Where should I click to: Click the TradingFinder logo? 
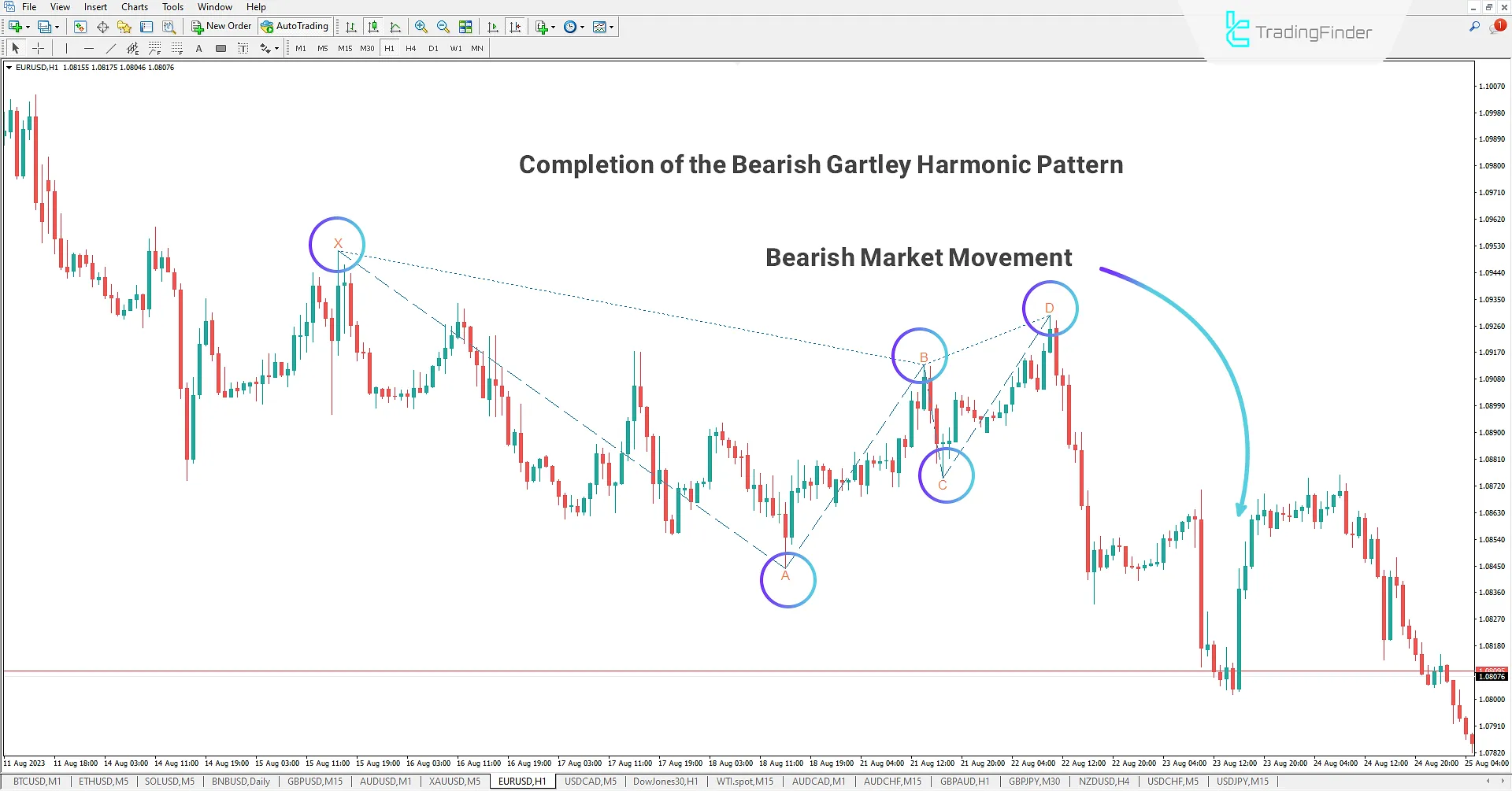click(x=1296, y=32)
